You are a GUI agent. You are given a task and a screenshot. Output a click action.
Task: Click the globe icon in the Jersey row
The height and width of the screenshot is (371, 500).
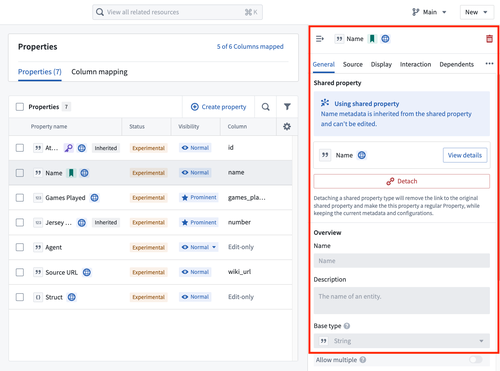pyautogui.click(x=82, y=222)
